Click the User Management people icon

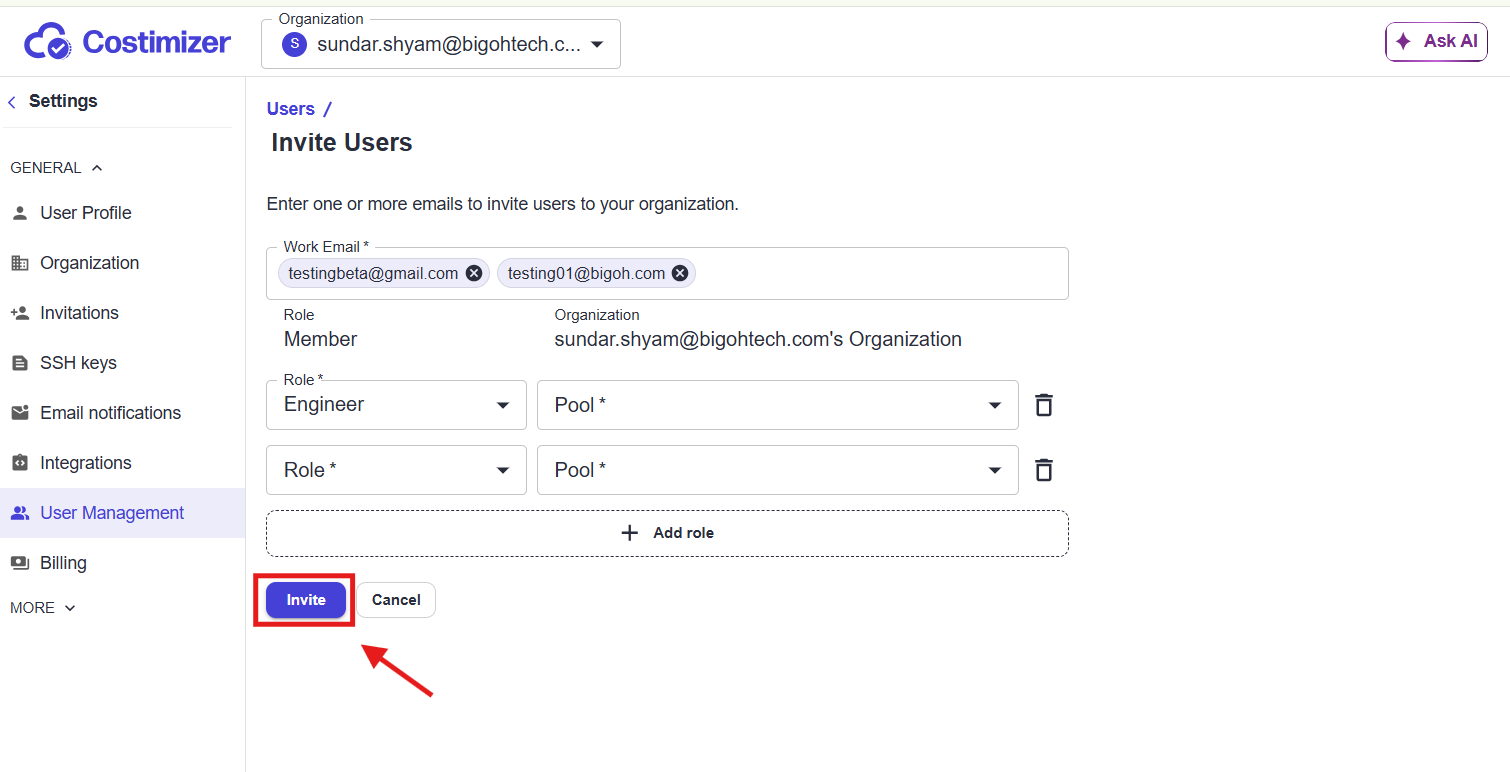click(x=20, y=513)
